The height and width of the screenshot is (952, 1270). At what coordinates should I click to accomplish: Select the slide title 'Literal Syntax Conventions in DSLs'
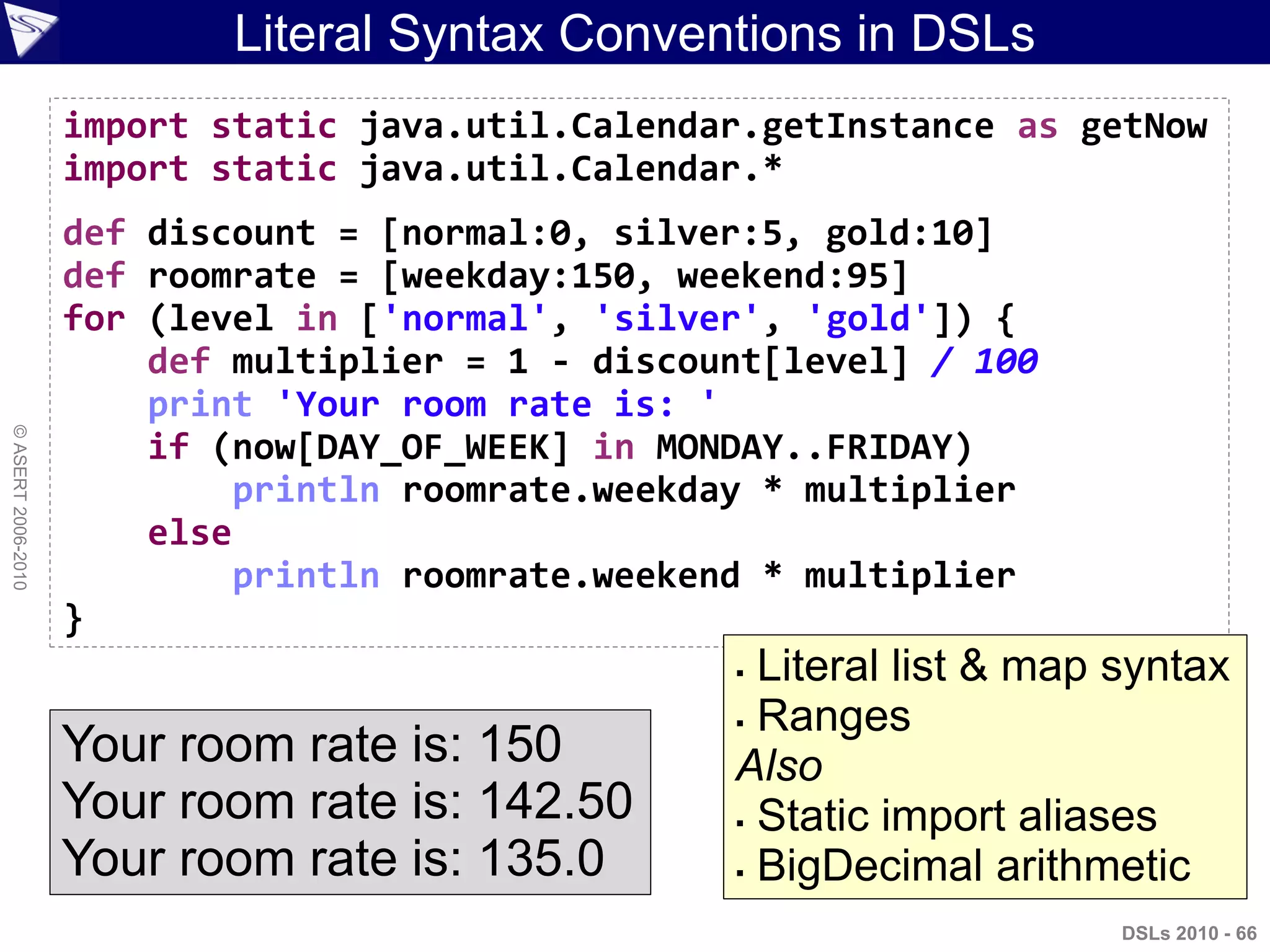[x=634, y=33]
